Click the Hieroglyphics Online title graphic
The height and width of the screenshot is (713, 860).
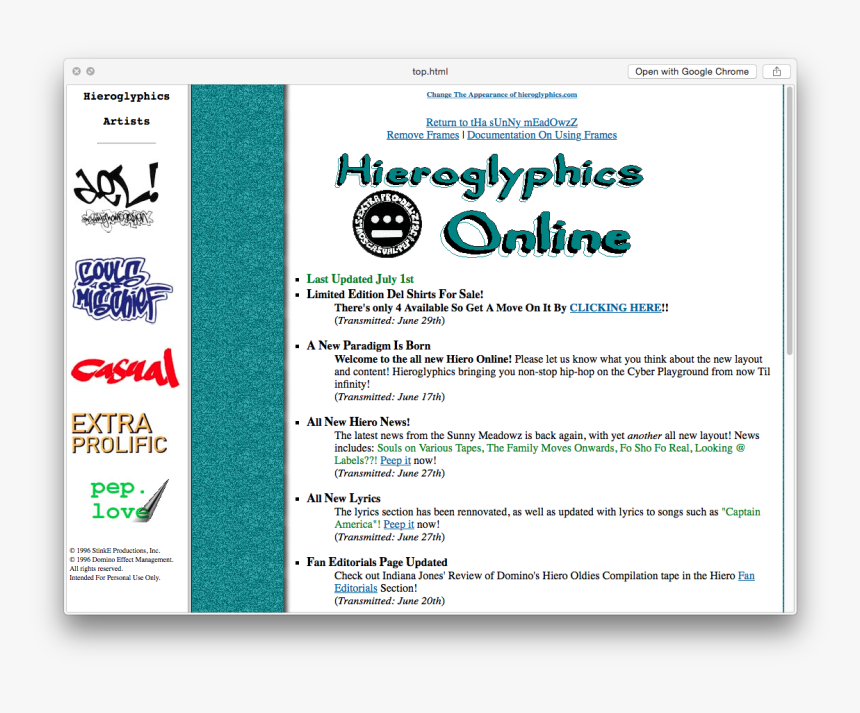(x=489, y=204)
